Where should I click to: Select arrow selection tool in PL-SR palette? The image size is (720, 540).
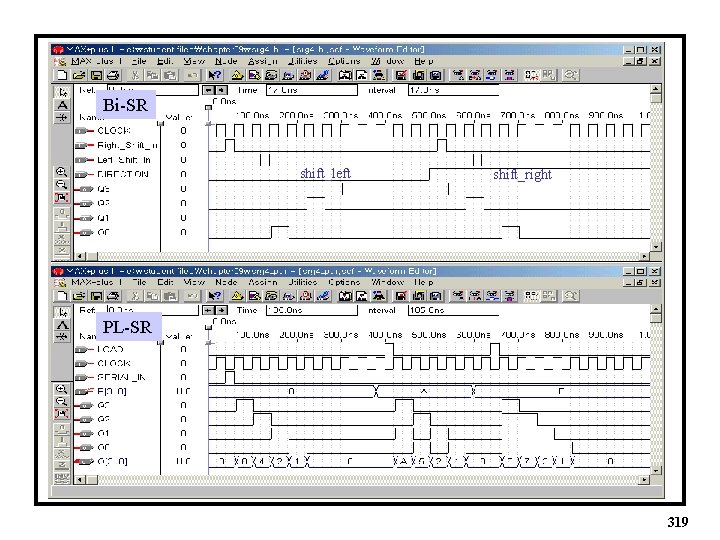click(x=62, y=312)
